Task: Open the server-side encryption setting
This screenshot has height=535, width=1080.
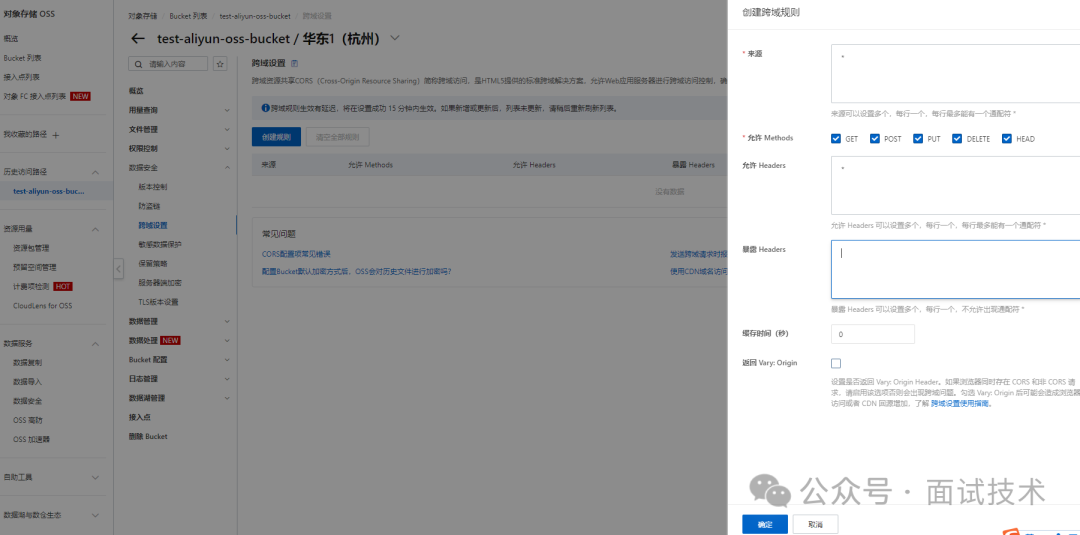Action: pyautogui.click(x=160, y=282)
